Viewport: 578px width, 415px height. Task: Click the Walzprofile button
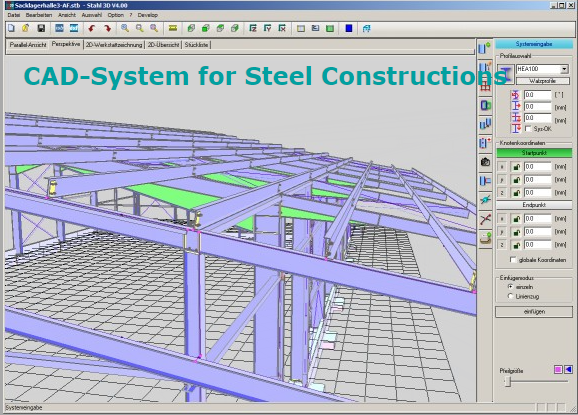click(x=542, y=81)
